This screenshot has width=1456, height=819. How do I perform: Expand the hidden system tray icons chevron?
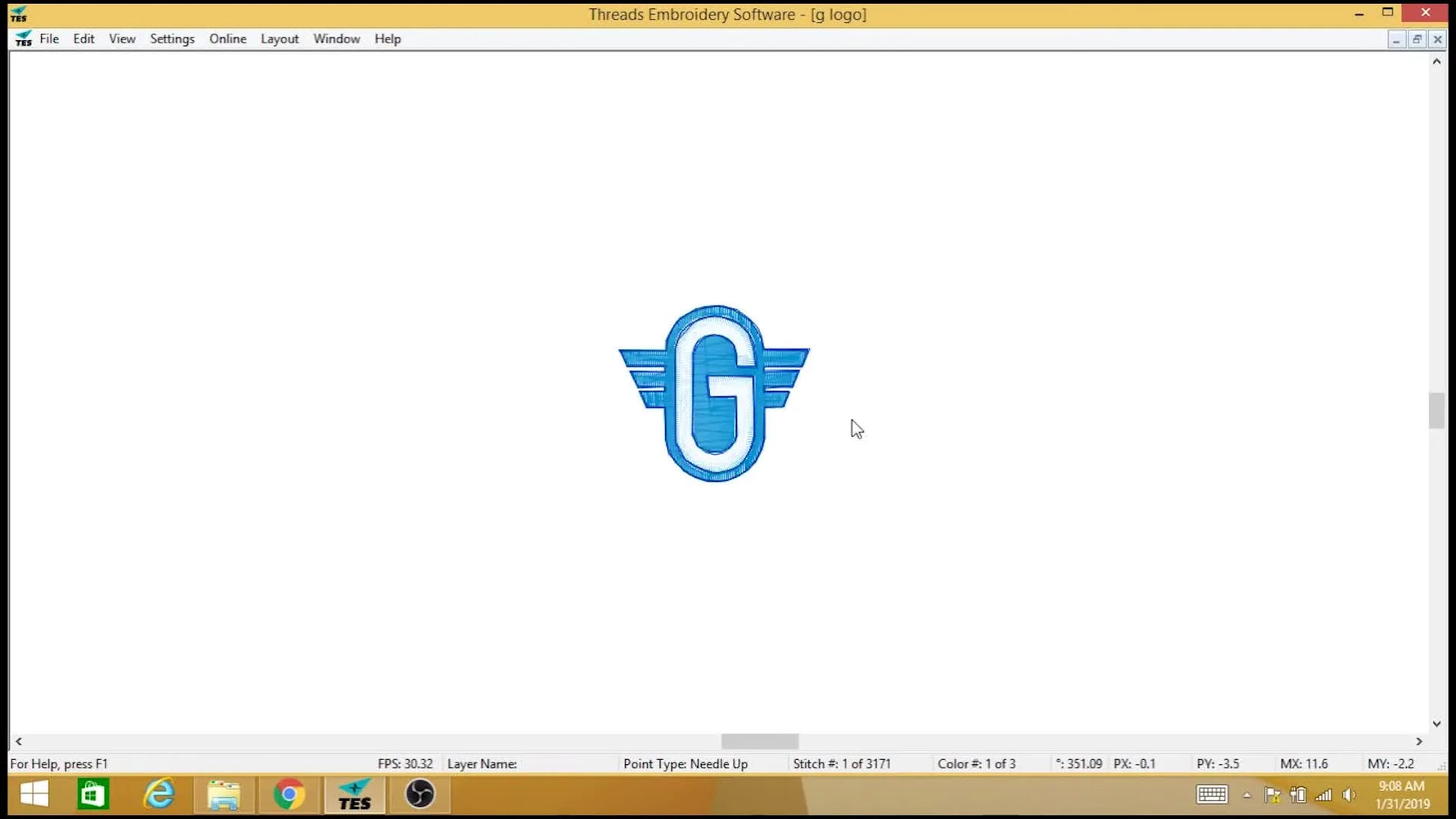[1247, 794]
